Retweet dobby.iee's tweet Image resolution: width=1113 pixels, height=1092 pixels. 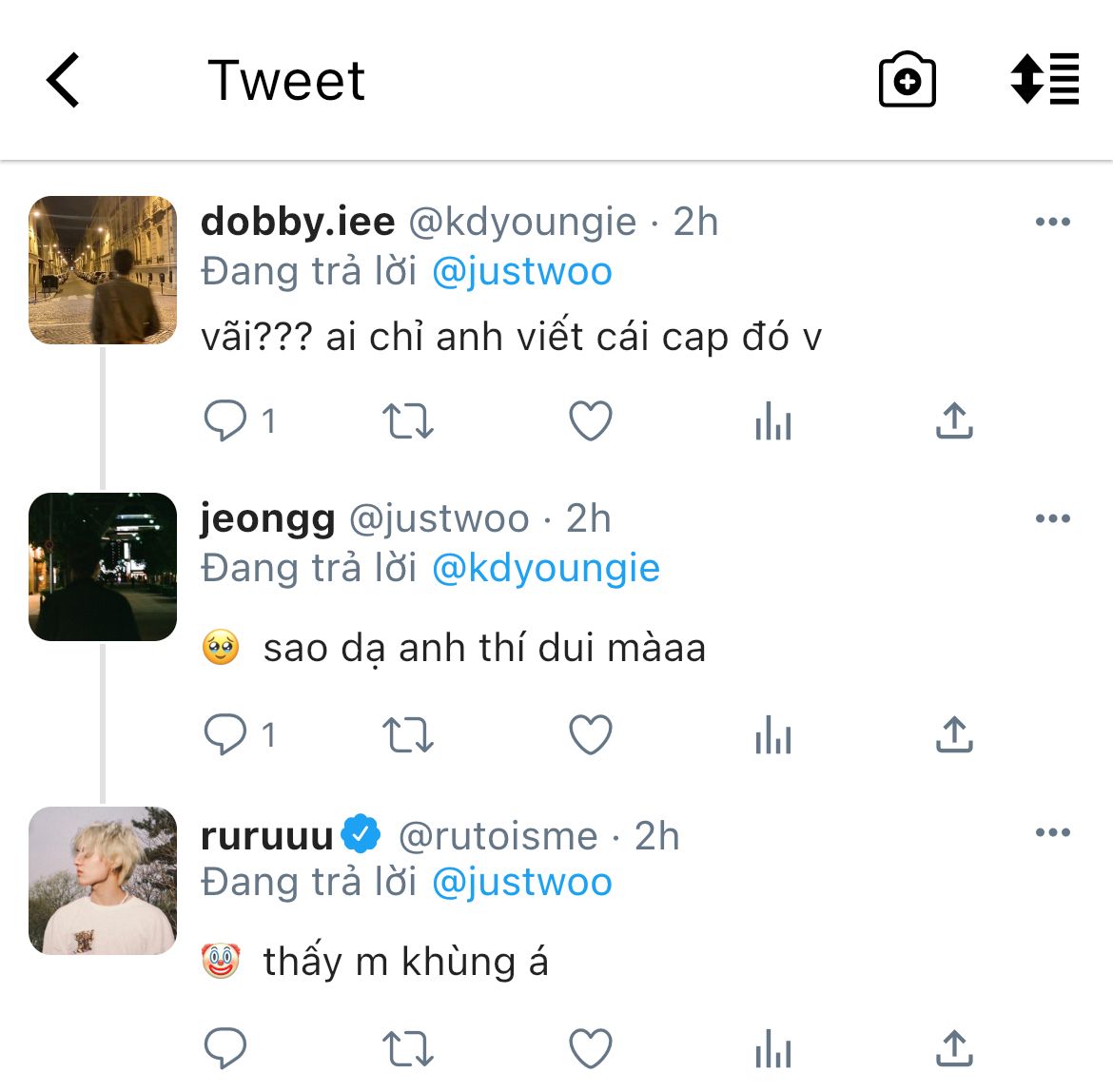[407, 420]
